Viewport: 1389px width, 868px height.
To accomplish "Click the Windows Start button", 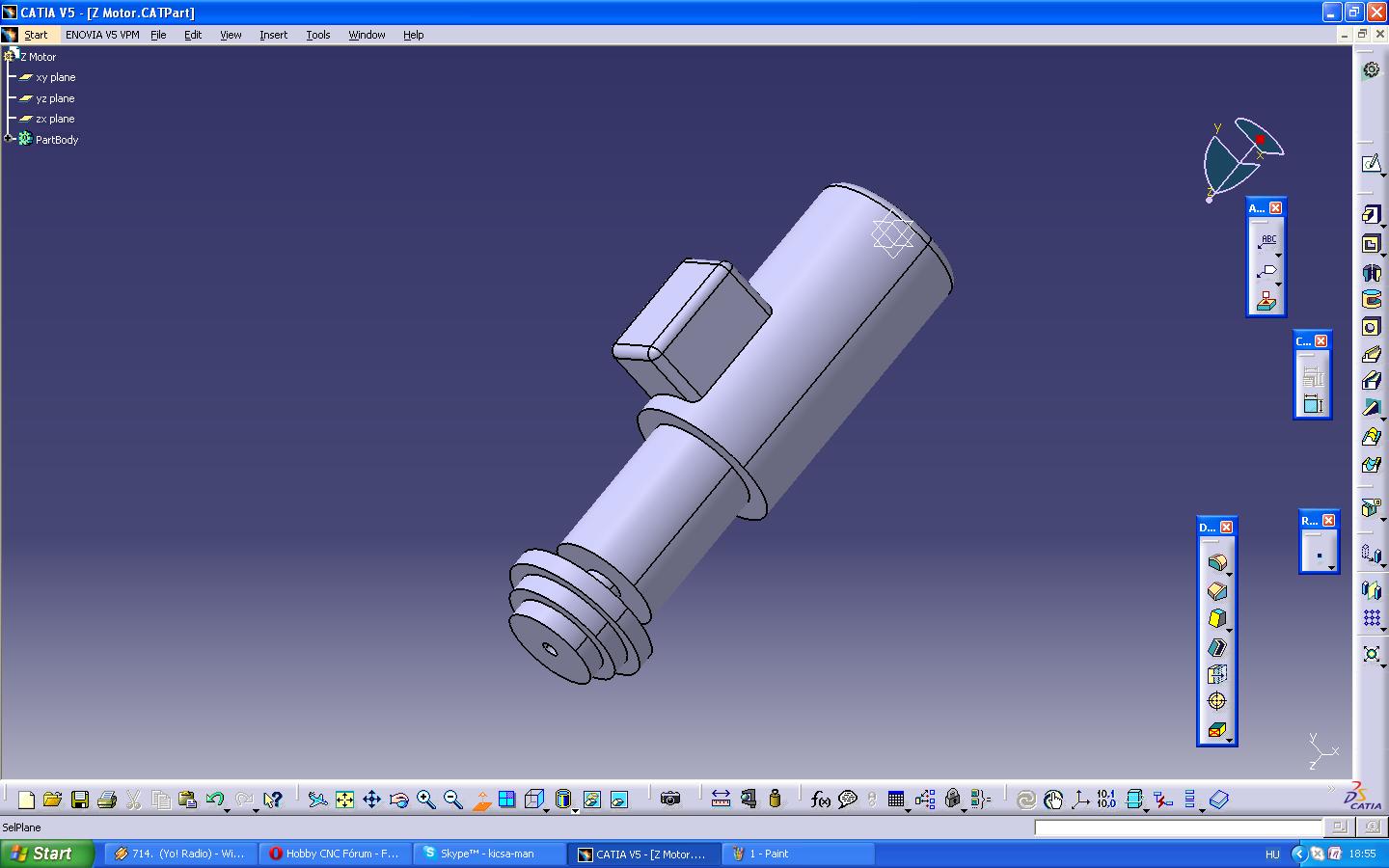I will click(46, 854).
